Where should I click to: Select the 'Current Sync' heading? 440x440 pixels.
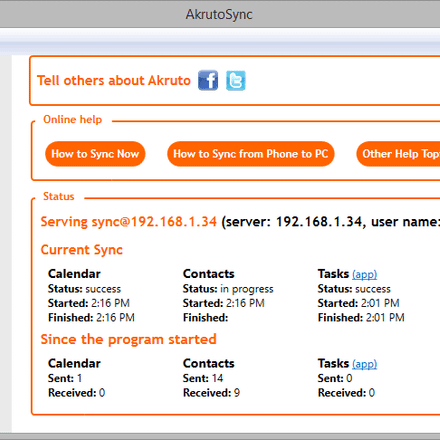(82, 250)
